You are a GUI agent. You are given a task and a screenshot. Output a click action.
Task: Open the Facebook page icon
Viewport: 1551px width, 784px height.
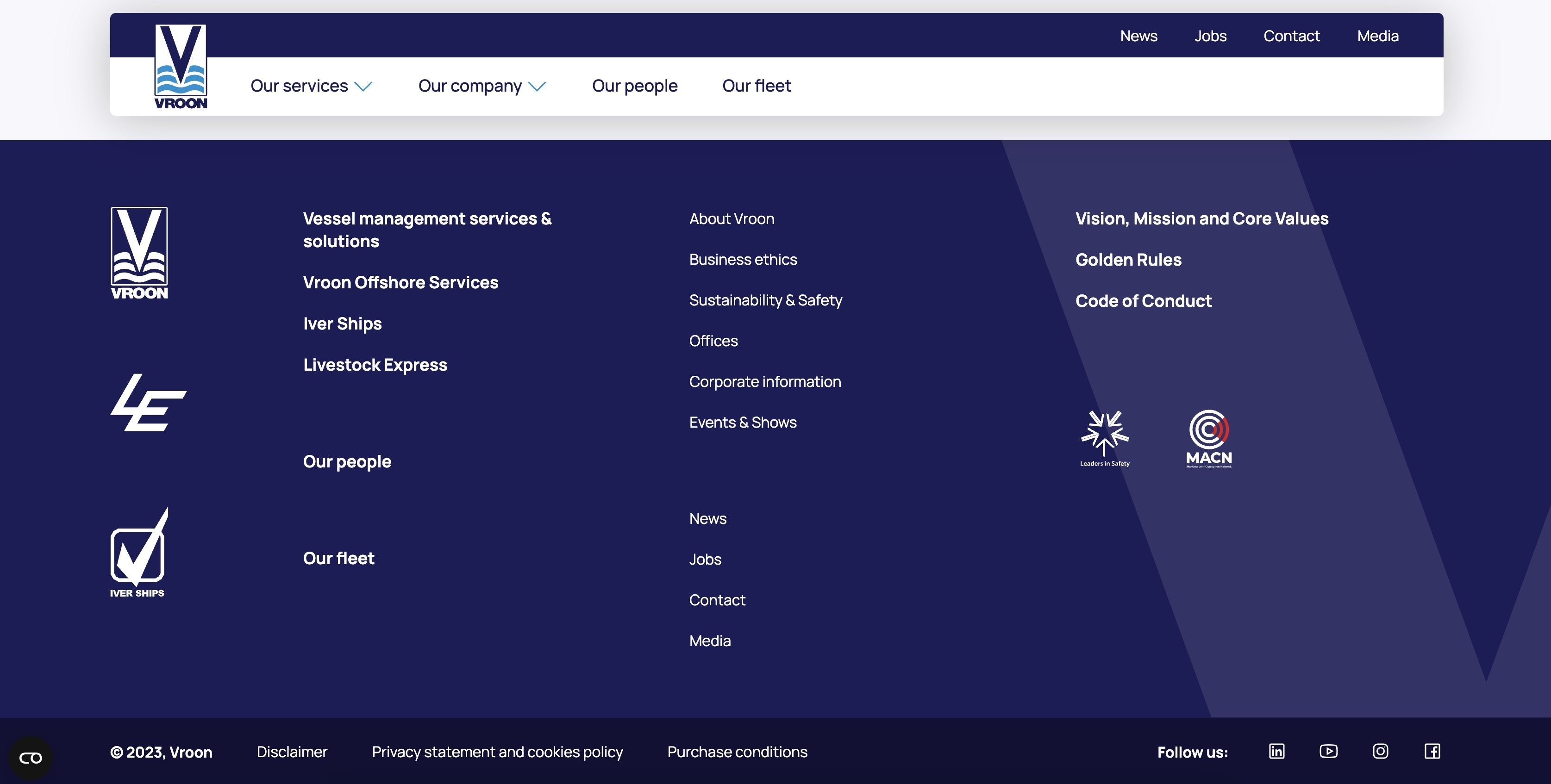tap(1432, 752)
